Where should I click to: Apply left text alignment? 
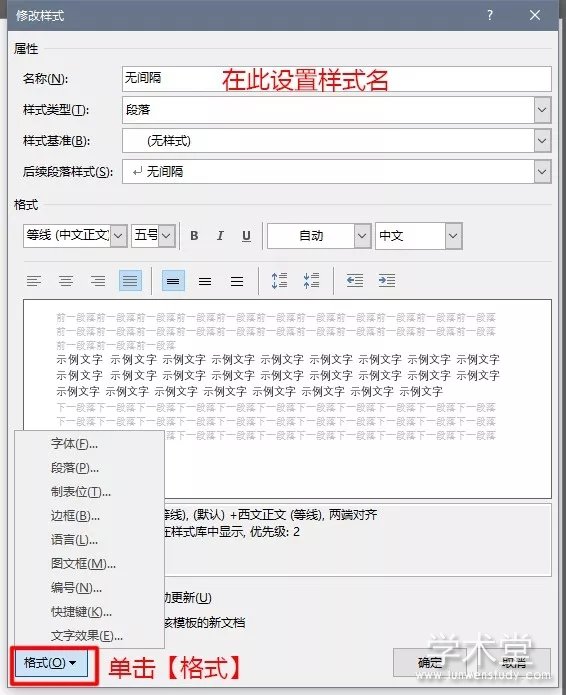point(34,281)
